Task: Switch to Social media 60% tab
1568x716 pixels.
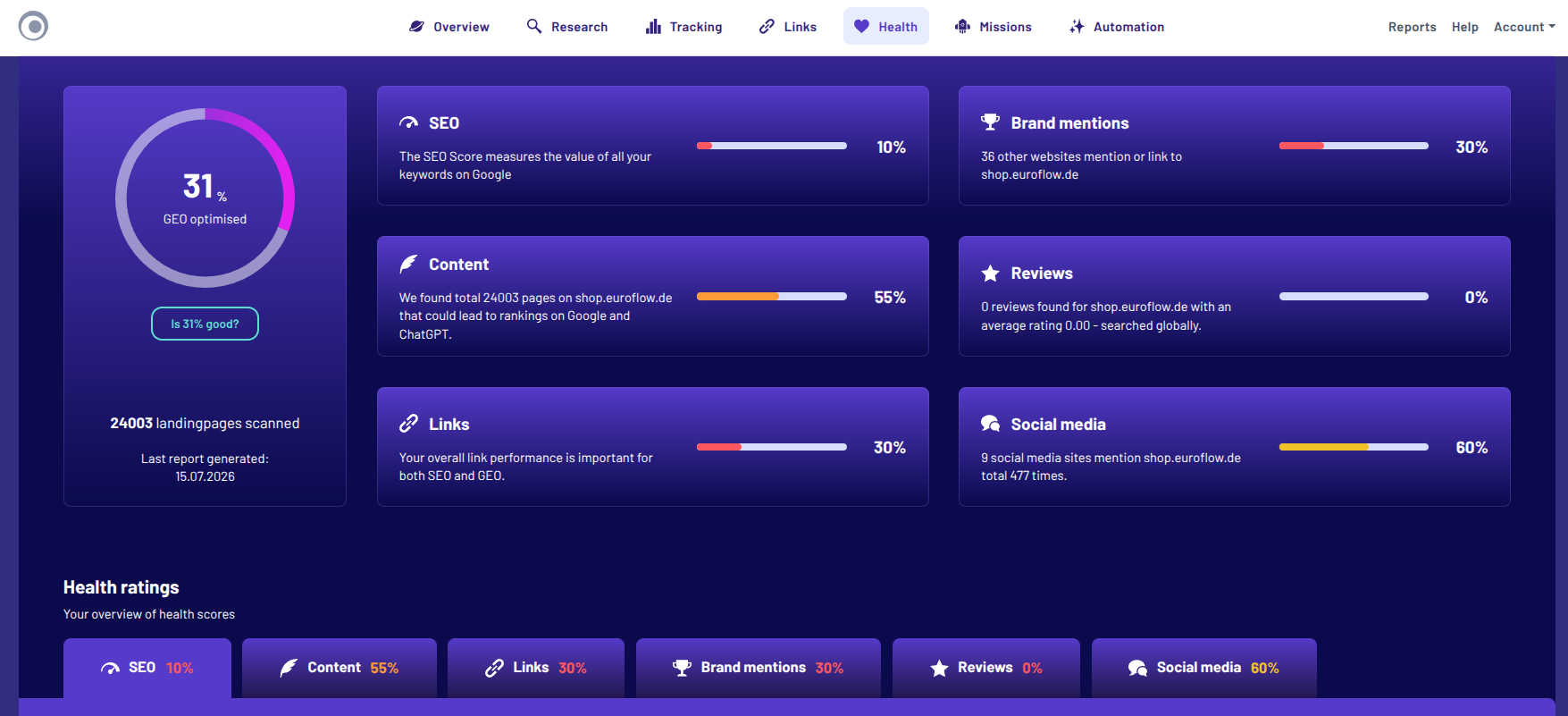Action: [x=1204, y=668]
